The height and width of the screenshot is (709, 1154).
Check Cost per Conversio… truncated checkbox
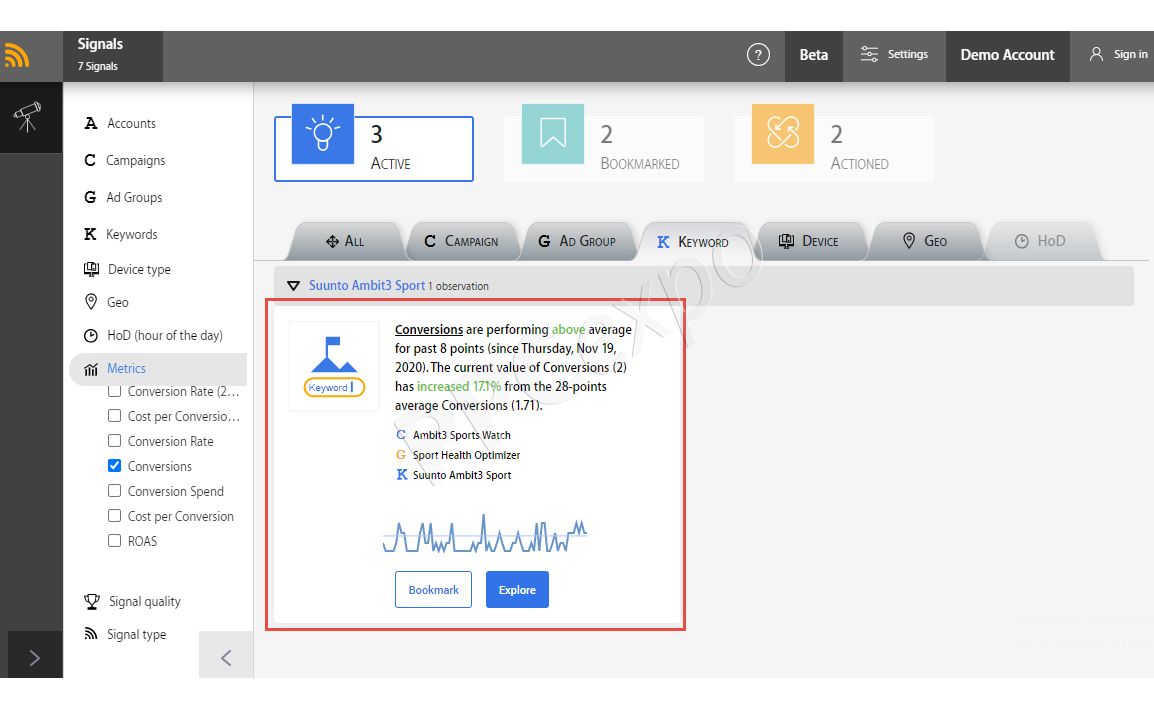[x=115, y=415]
